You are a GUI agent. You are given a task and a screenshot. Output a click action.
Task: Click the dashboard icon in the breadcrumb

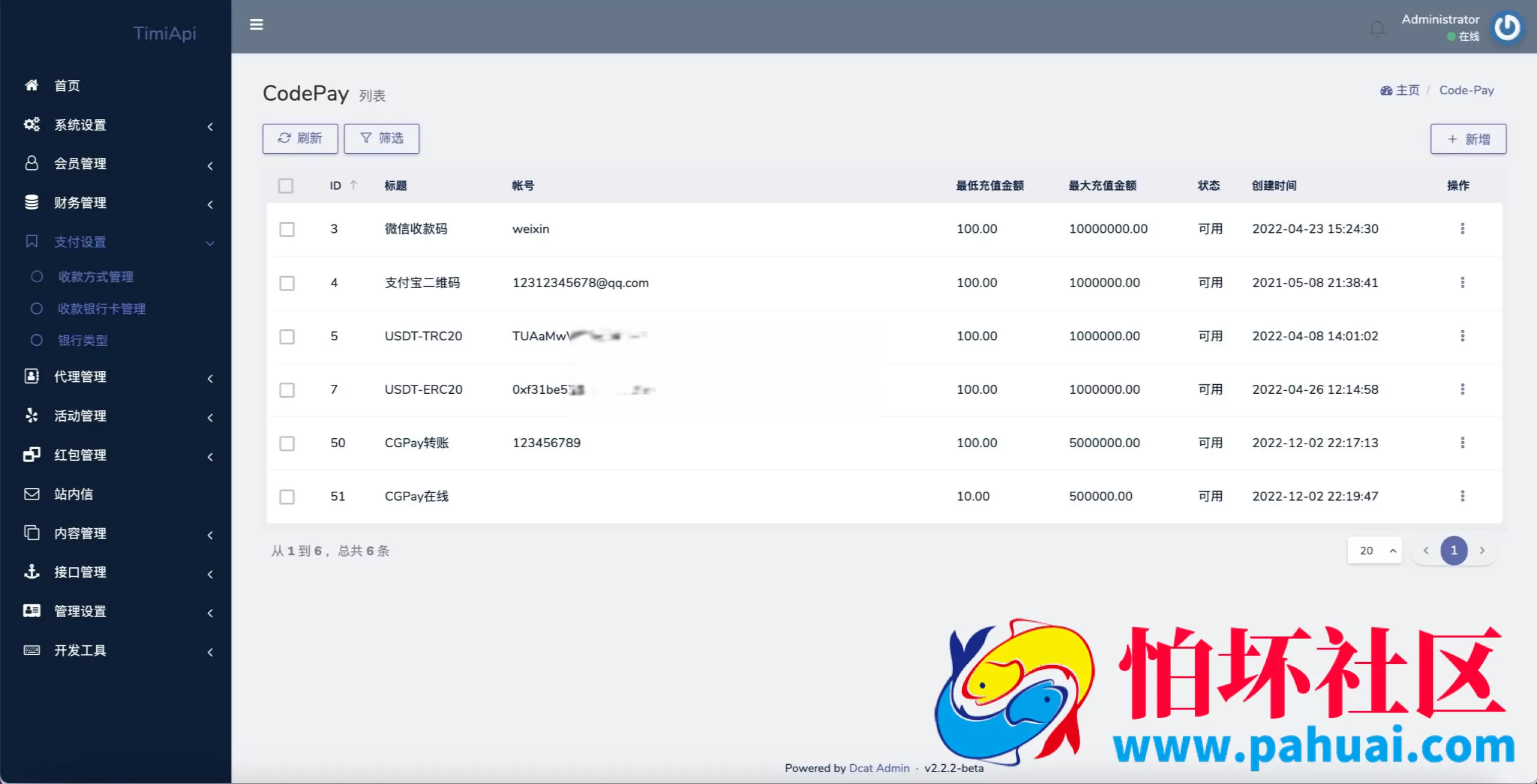(x=1386, y=91)
